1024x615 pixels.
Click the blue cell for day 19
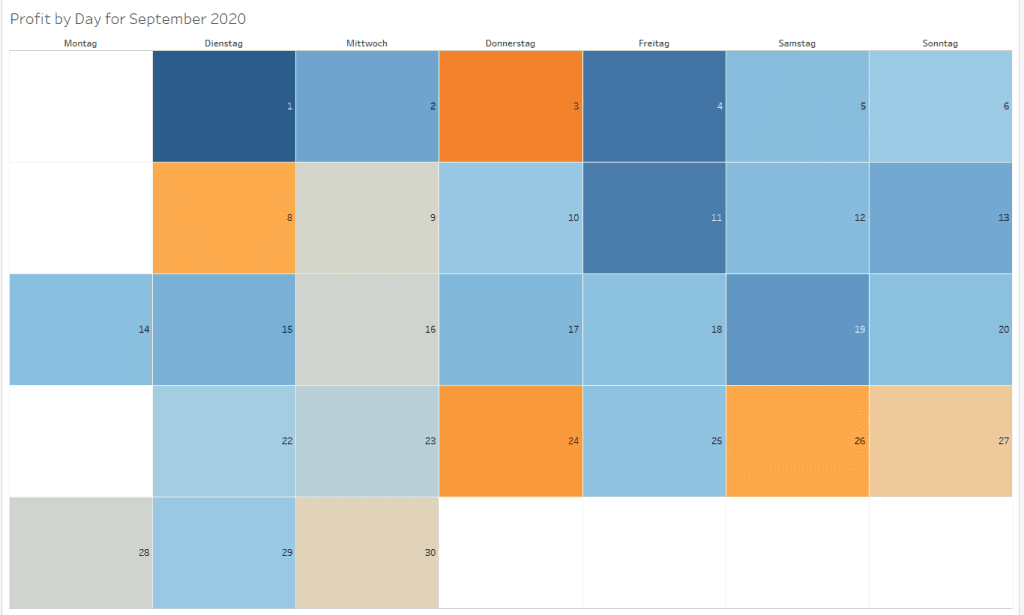[797, 329]
